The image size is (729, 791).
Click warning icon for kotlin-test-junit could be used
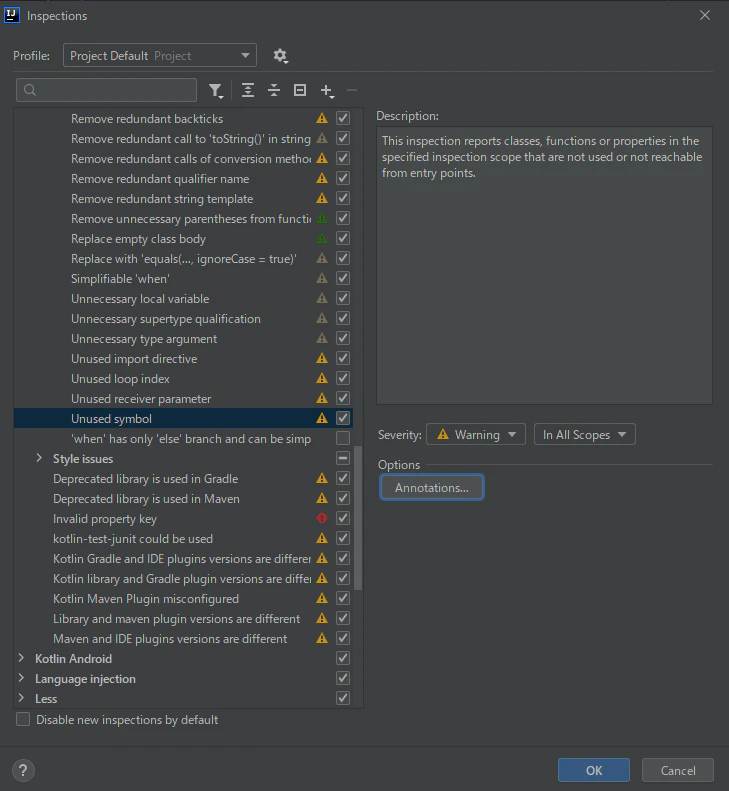(x=322, y=538)
